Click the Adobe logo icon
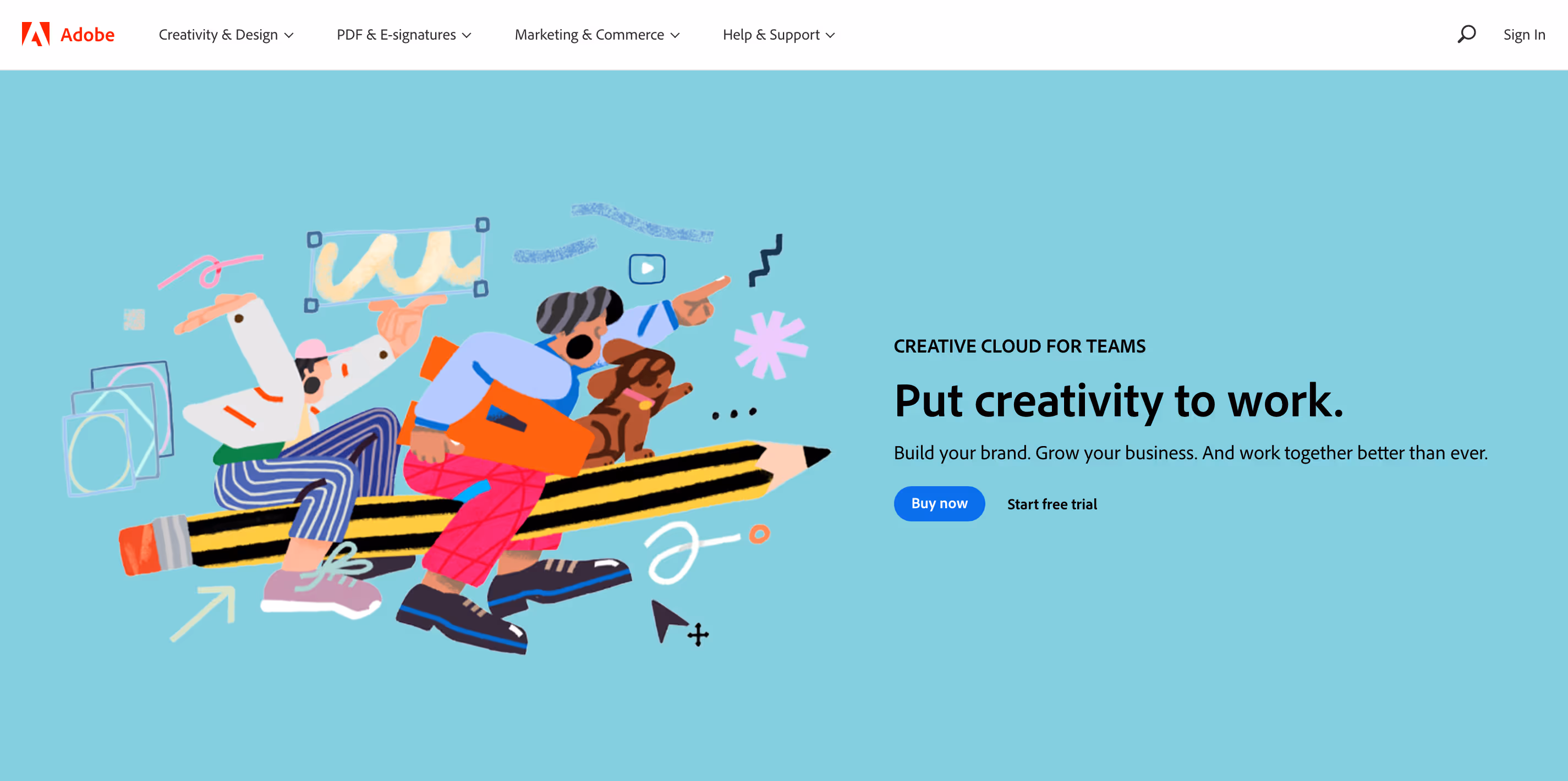The height and width of the screenshot is (781, 1568). (35, 34)
